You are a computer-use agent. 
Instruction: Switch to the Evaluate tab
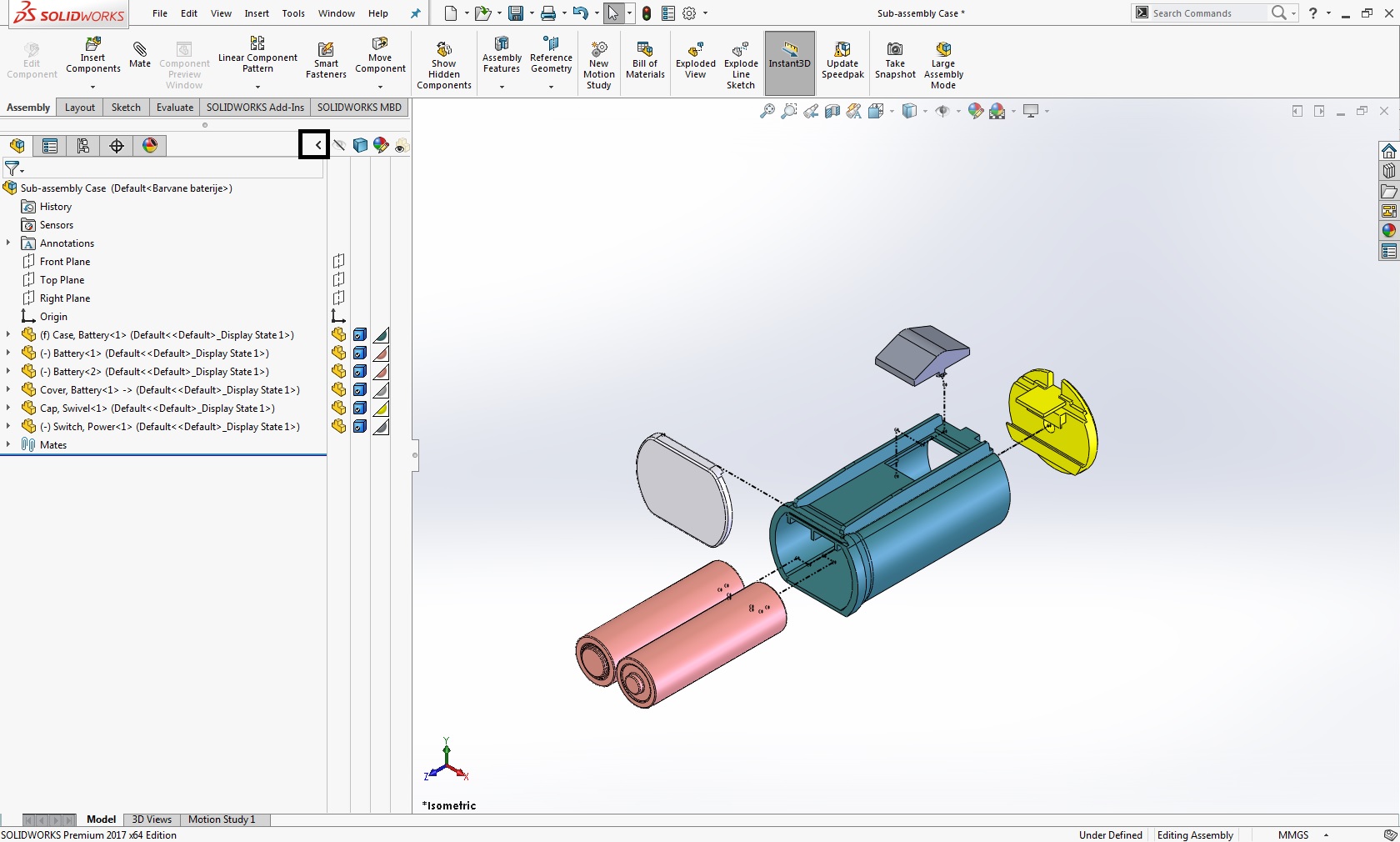pyautogui.click(x=174, y=108)
